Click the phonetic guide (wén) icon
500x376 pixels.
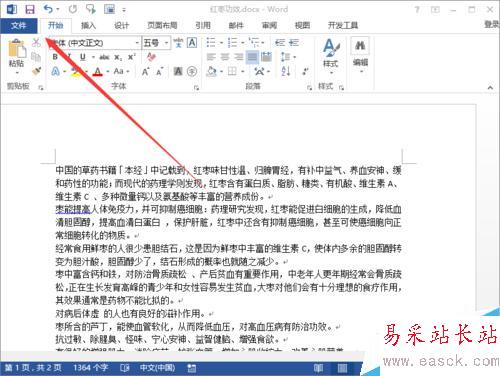178,43
